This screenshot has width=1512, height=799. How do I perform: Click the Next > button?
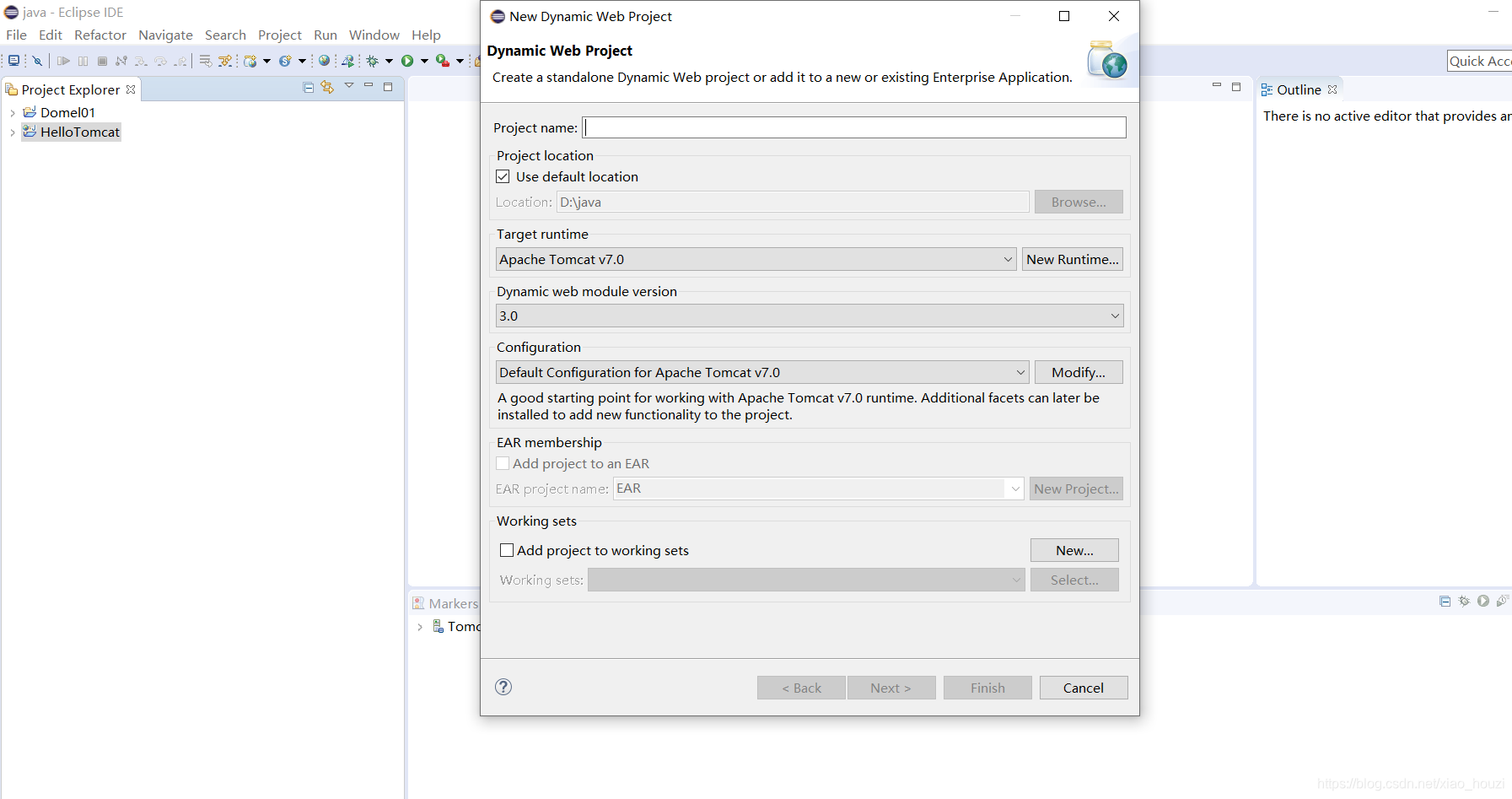tap(891, 688)
